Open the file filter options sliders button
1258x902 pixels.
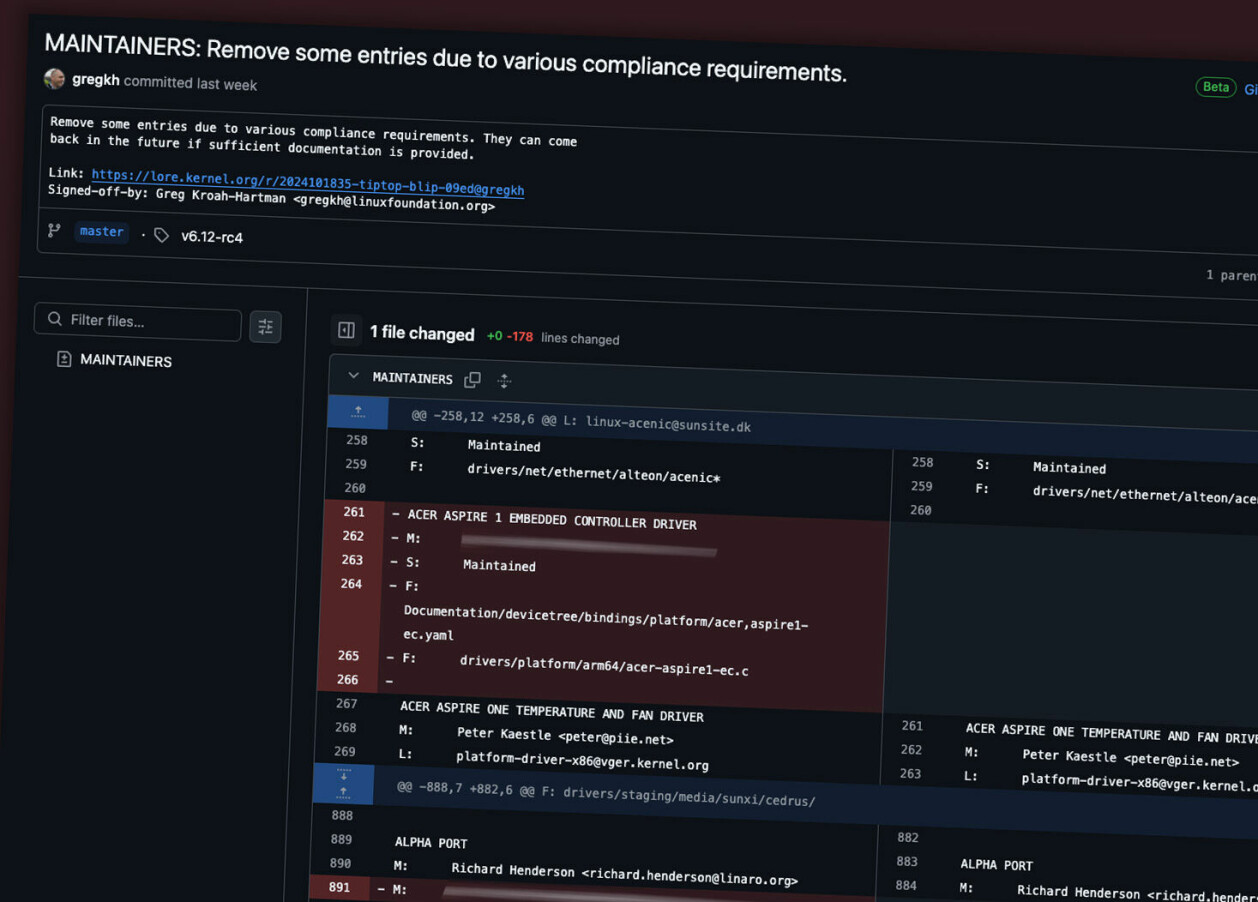pyautogui.click(x=265, y=327)
